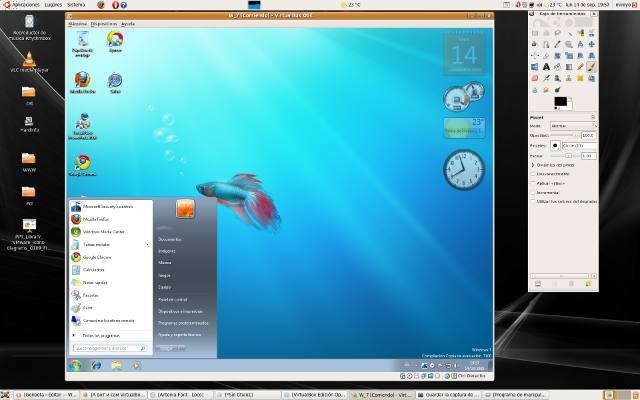Image resolution: width=640 pixels, height=400 pixels.
Task: Adjust the Opacidad slider
Action: point(563,135)
